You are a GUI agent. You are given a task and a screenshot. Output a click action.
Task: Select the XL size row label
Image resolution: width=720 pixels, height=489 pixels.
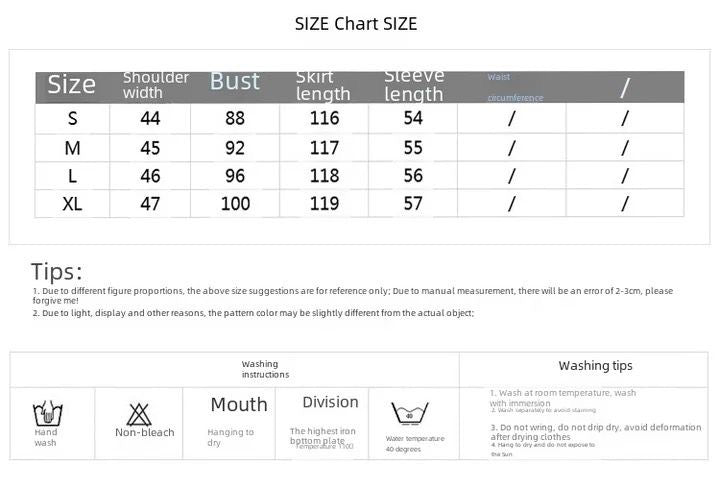(72, 204)
